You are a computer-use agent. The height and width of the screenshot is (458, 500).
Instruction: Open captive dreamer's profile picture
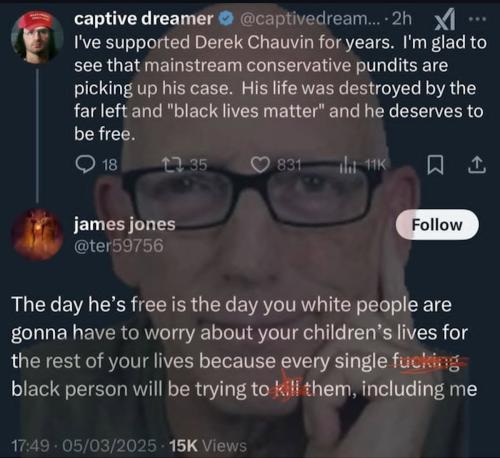[x=37, y=36]
